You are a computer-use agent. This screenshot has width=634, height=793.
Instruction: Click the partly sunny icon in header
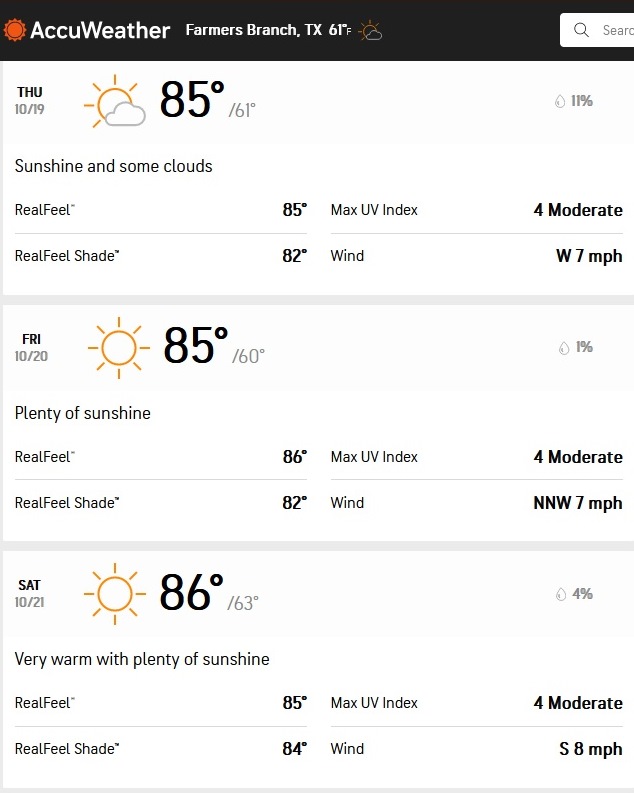coord(370,30)
